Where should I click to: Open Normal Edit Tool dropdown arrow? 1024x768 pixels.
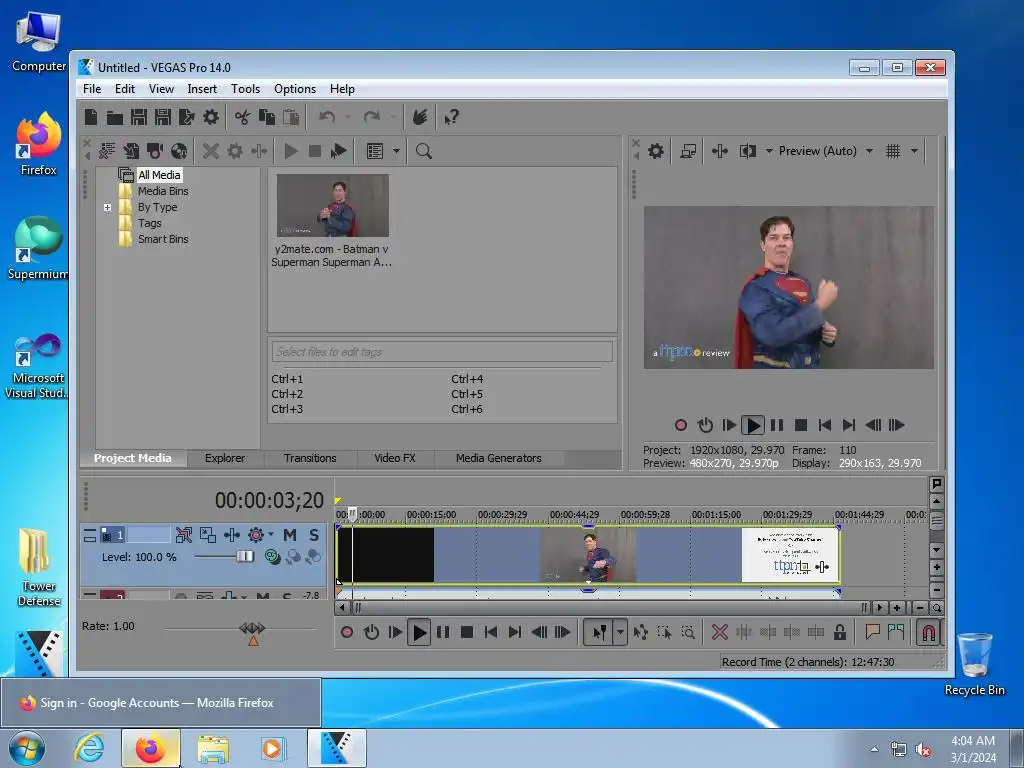coord(620,632)
